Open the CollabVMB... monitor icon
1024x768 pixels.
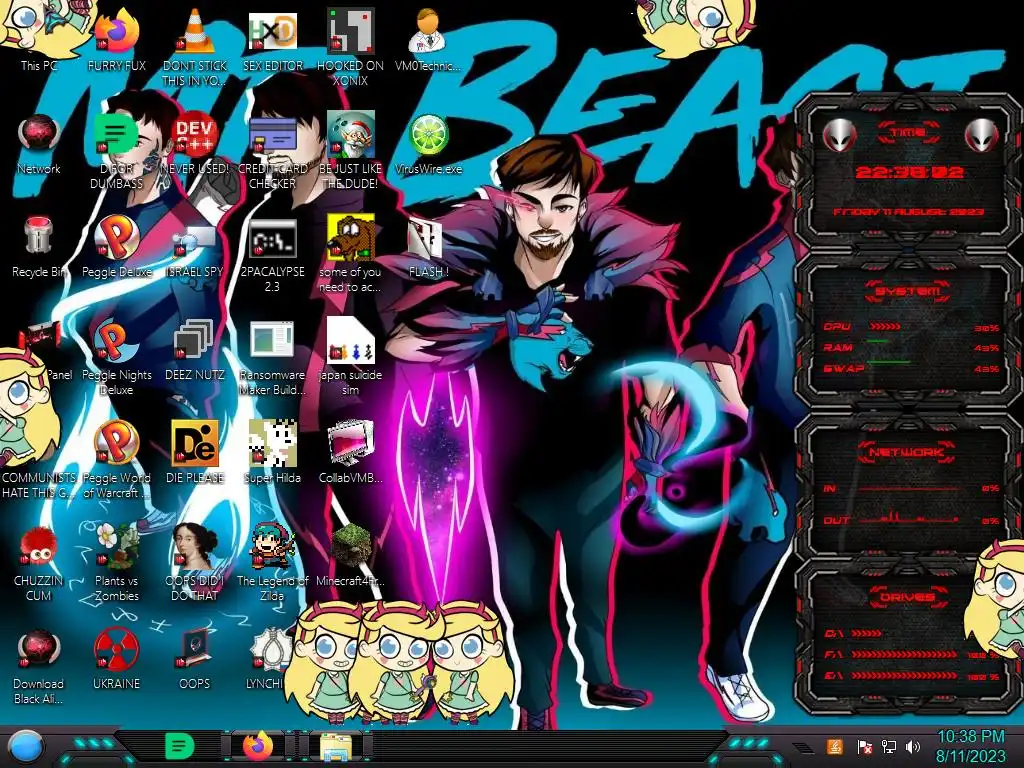350,453
